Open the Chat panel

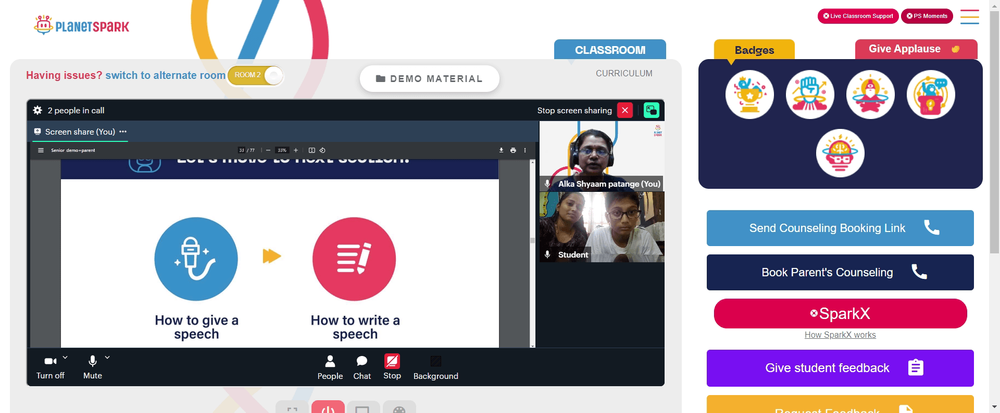pyautogui.click(x=362, y=367)
